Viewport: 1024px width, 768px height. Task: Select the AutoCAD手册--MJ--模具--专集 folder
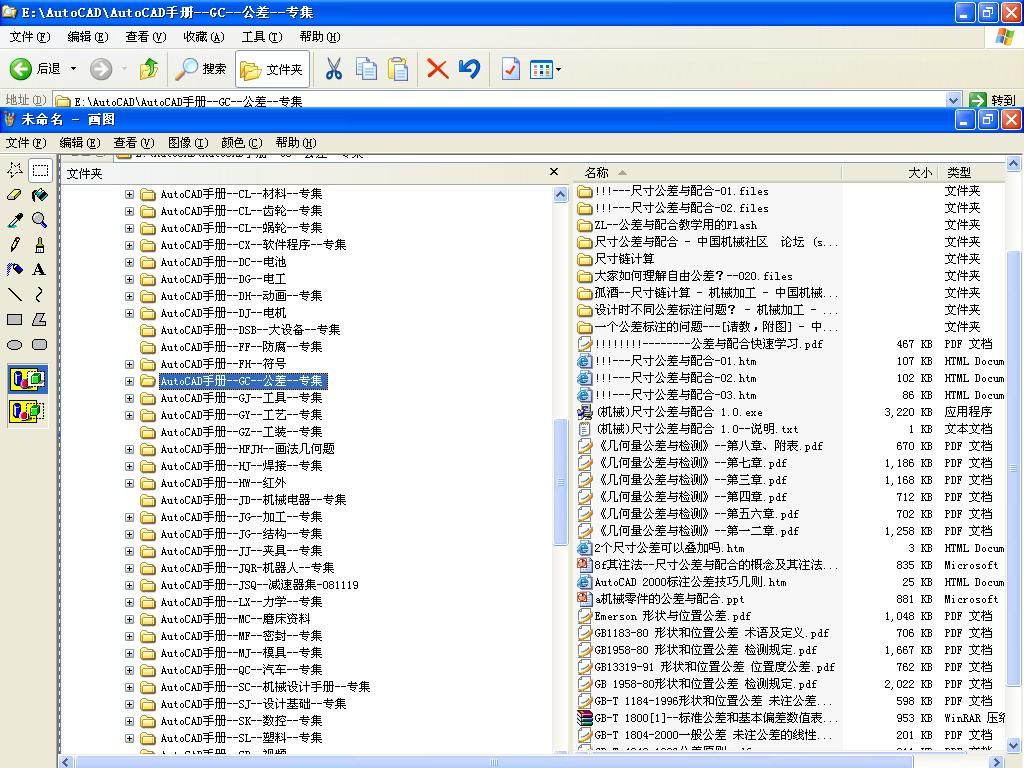[241, 652]
